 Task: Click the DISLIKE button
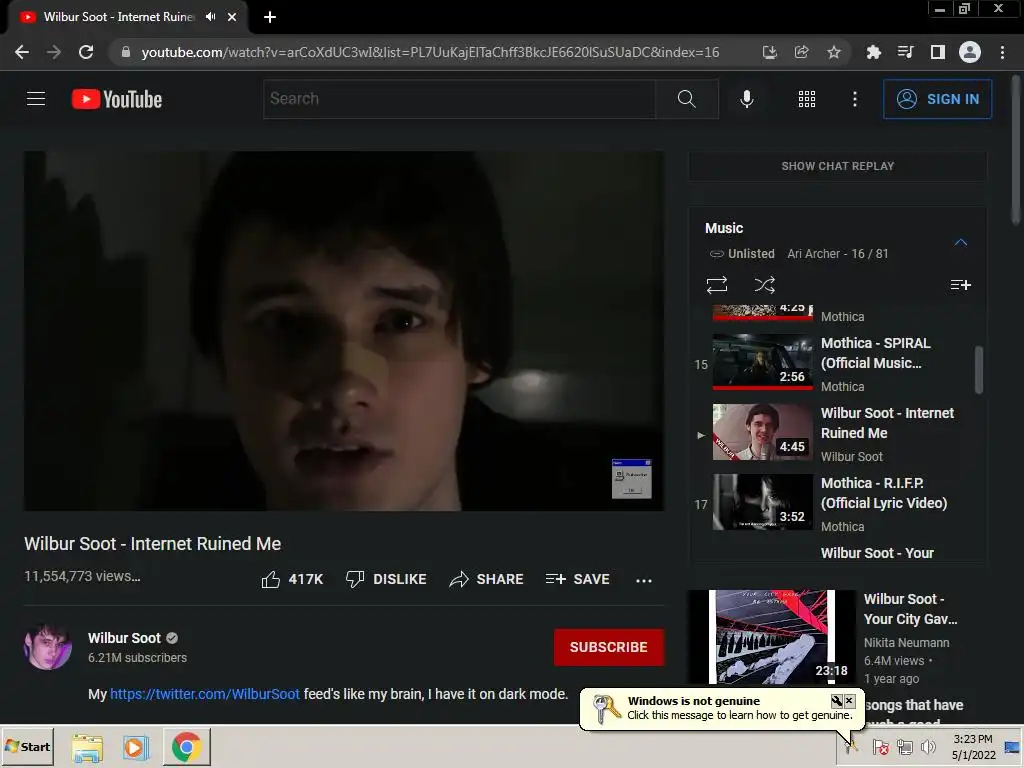click(386, 579)
